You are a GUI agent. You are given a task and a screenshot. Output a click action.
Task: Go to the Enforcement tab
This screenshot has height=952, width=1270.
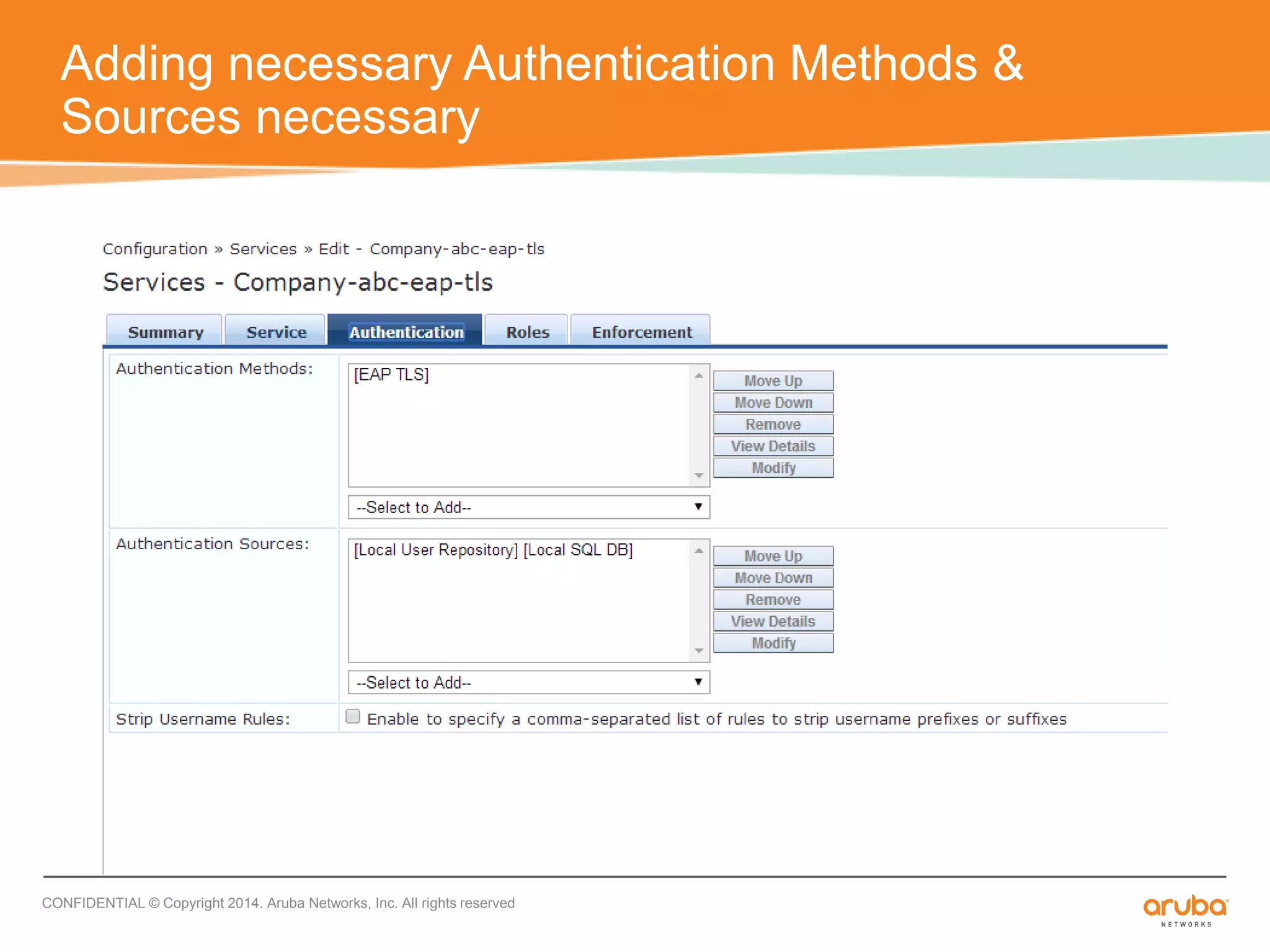tap(641, 331)
